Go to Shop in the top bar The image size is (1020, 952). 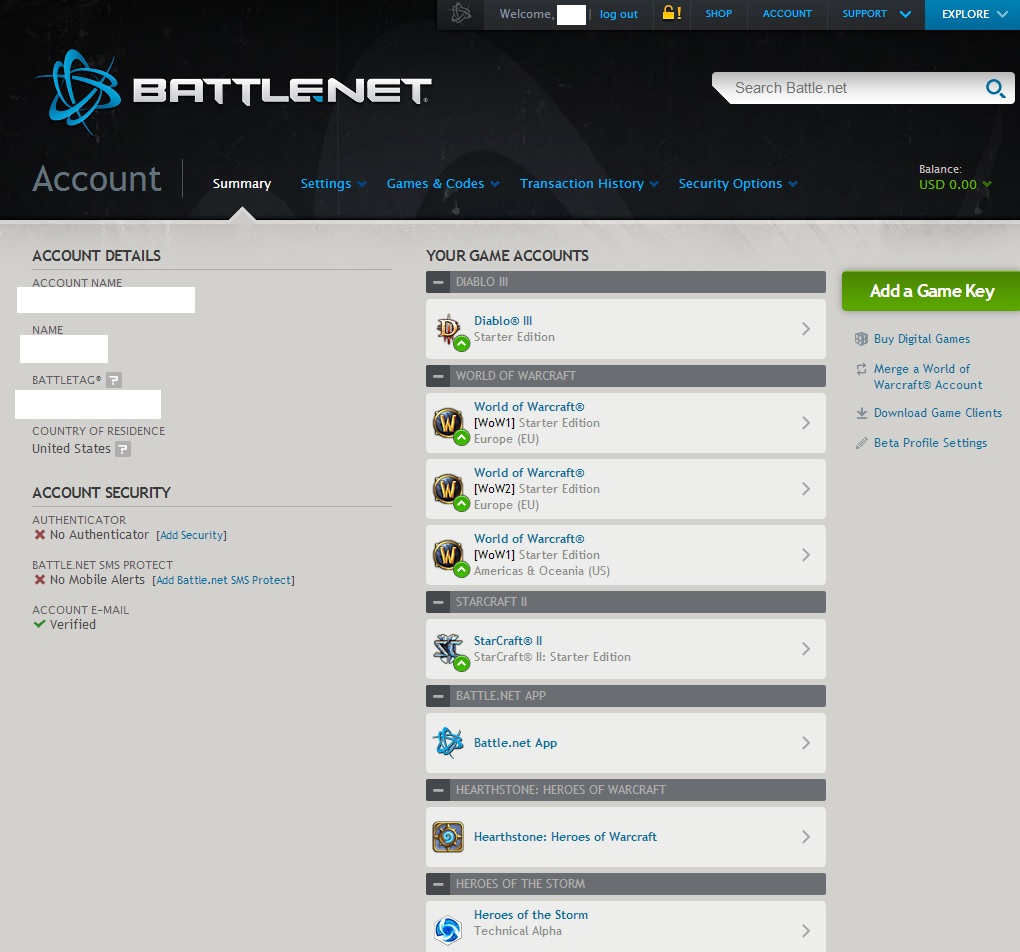coord(718,14)
